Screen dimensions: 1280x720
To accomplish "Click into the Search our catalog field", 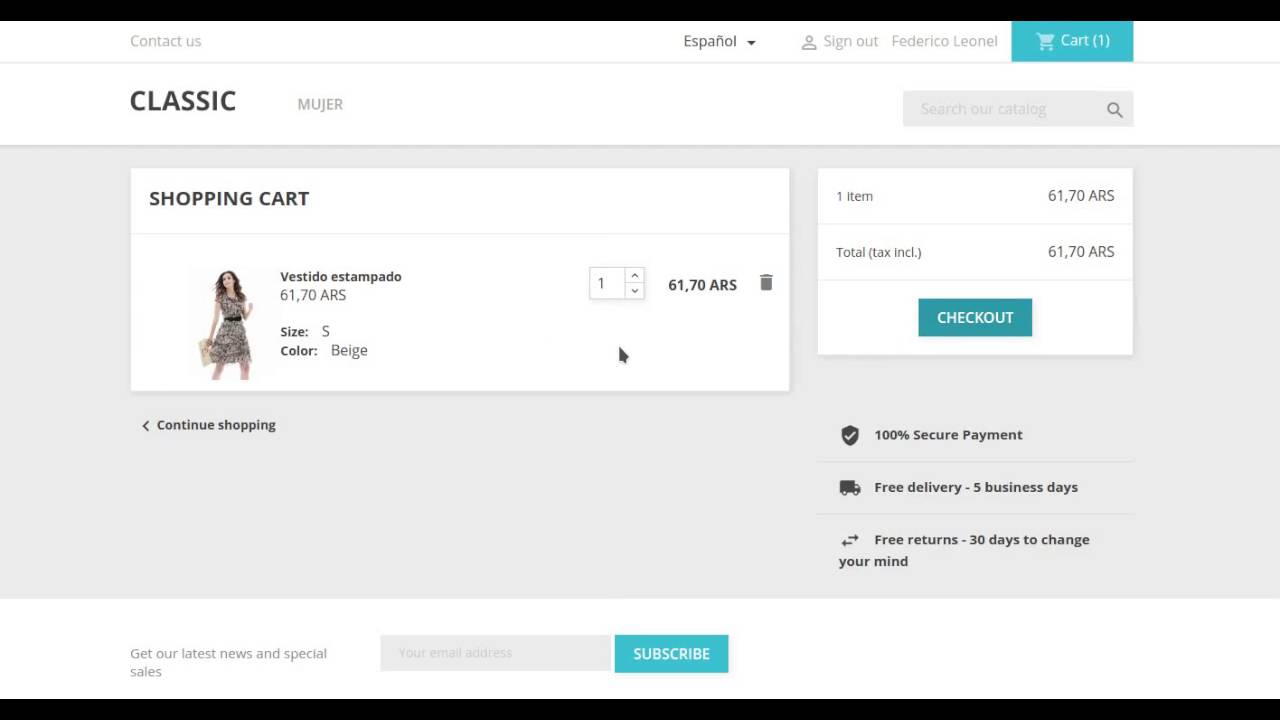I will [x=1000, y=109].
